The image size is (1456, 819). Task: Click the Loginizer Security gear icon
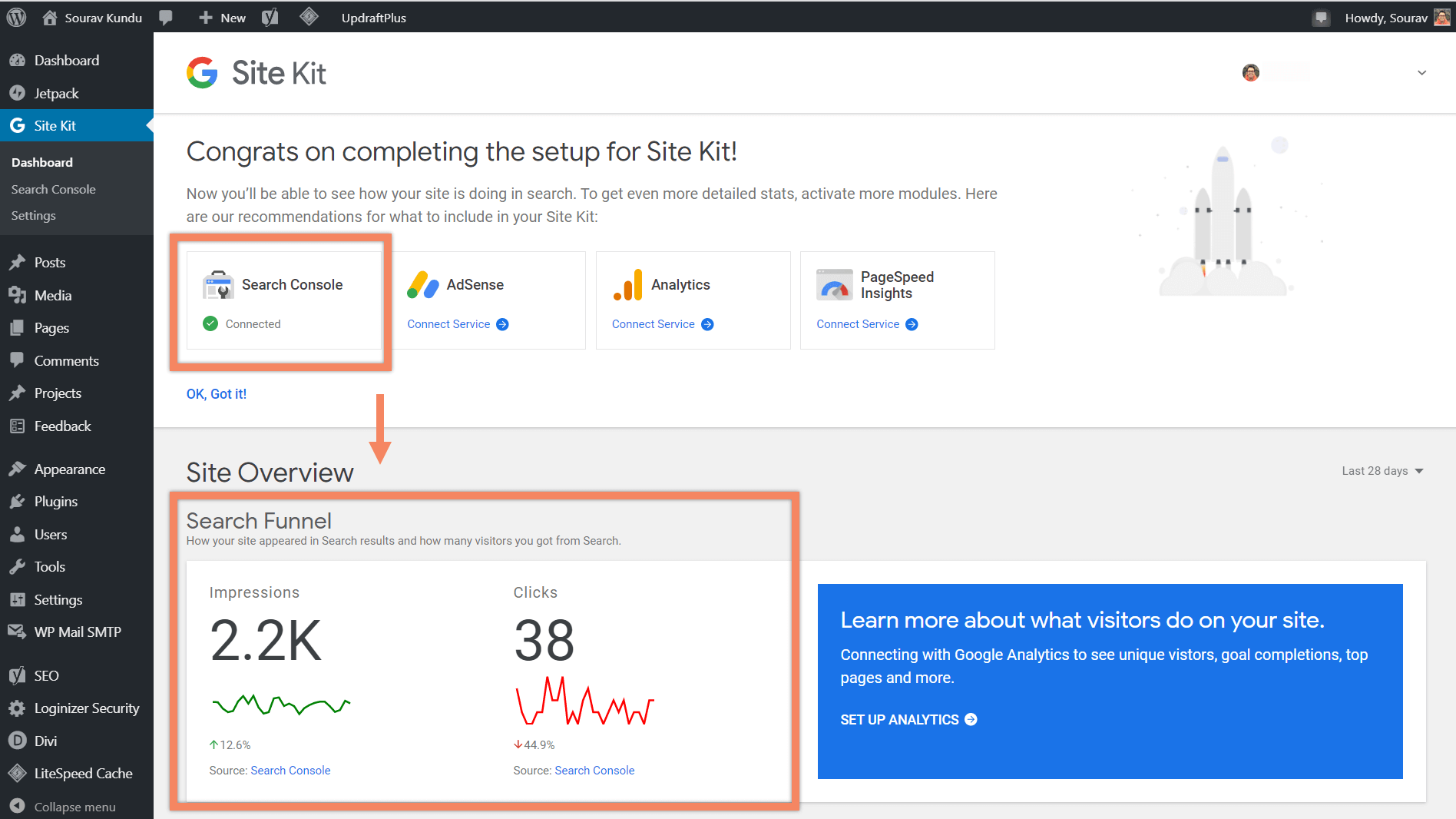(17, 708)
